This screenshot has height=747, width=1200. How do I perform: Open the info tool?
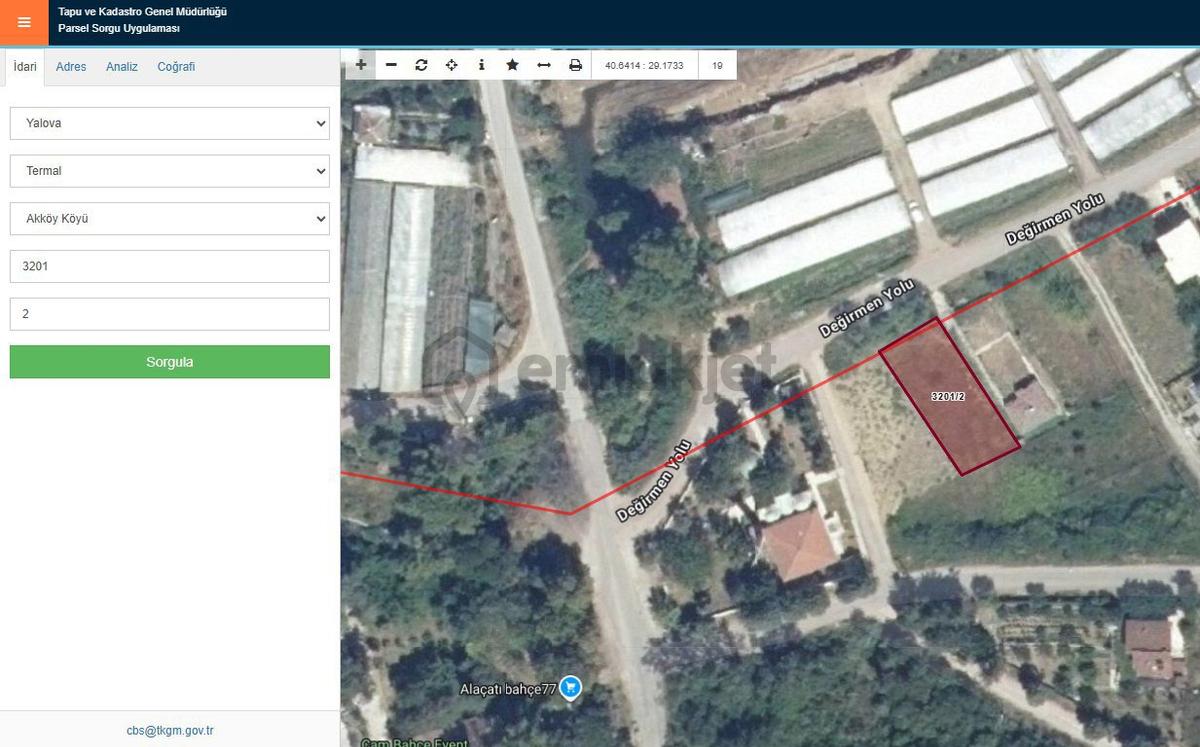click(x=482, y=65)
